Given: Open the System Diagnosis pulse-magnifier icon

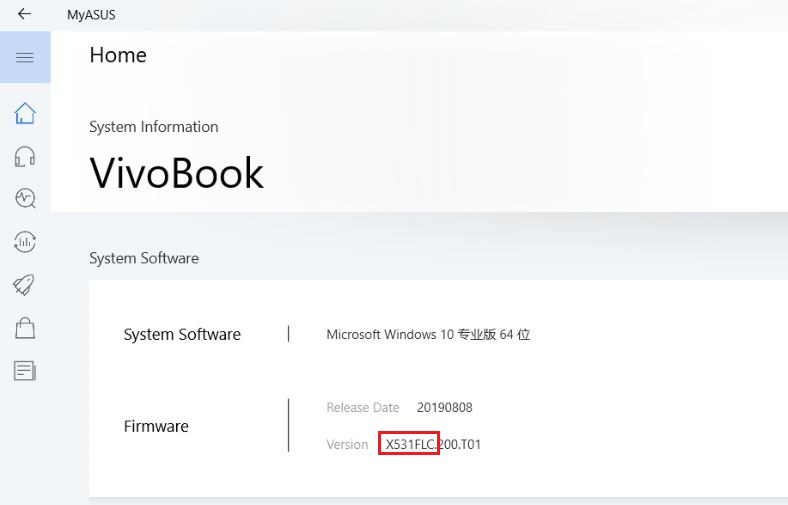Looking at the screenshot, I should coord(25,198).
